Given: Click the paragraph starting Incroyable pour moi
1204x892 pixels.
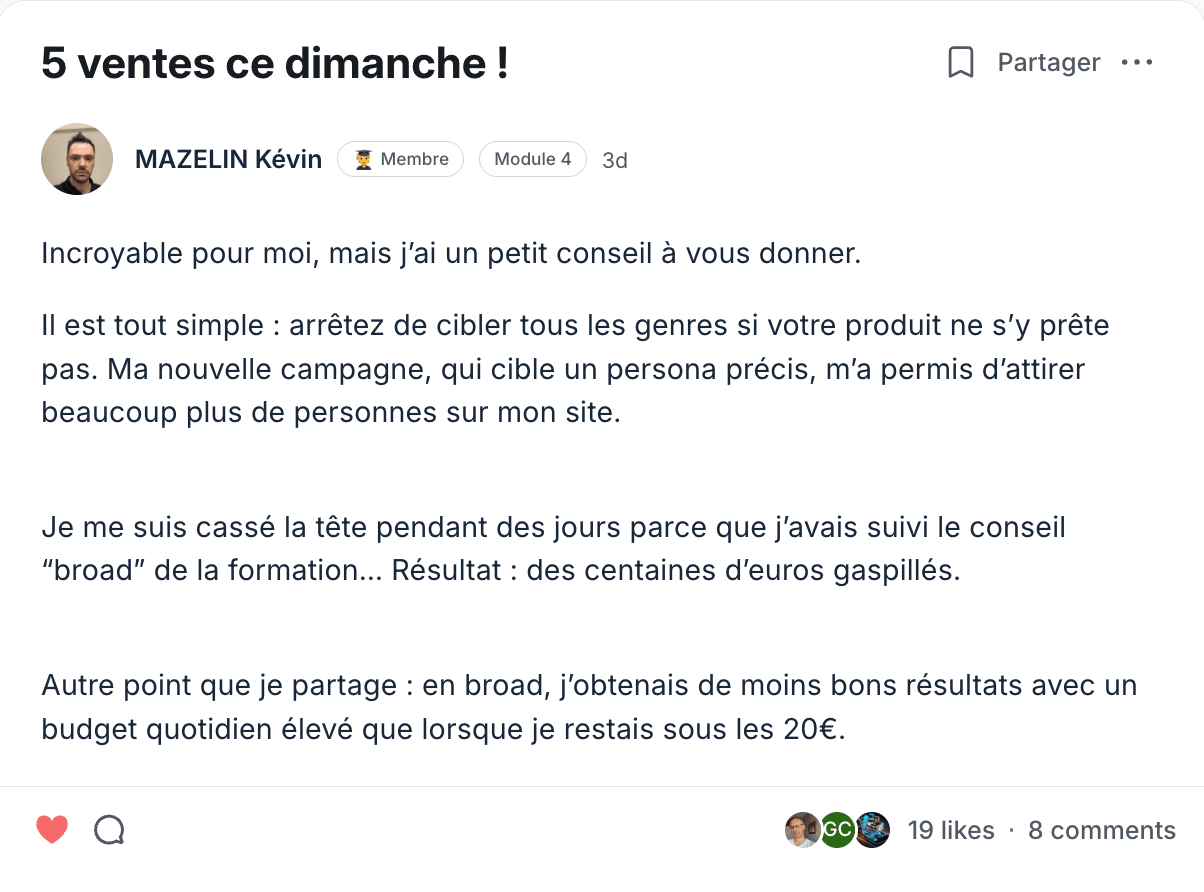Looking at the screenshot, I should (451, 254).
